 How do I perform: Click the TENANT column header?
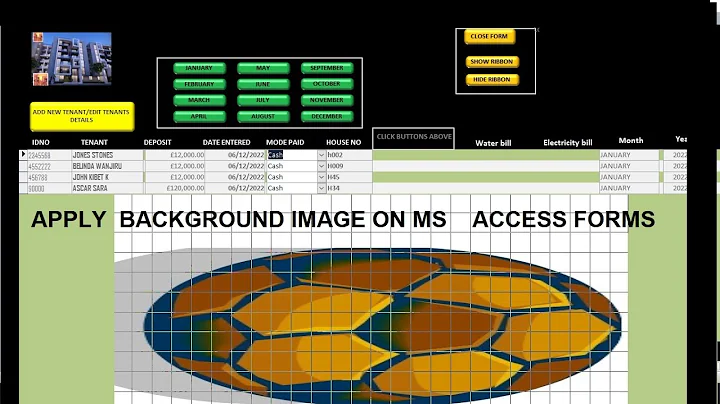point(94,143)
